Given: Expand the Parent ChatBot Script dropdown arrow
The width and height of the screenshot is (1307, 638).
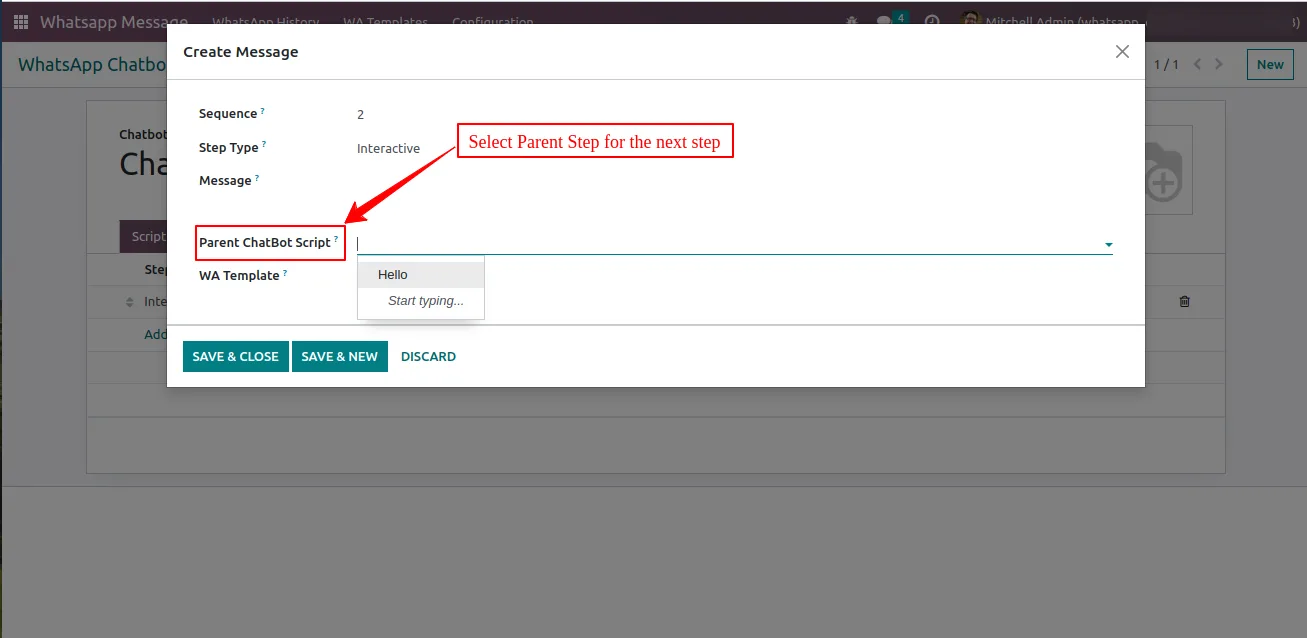Looking at the screenshot, I should pyautogui.click(x=1108, y=245).
